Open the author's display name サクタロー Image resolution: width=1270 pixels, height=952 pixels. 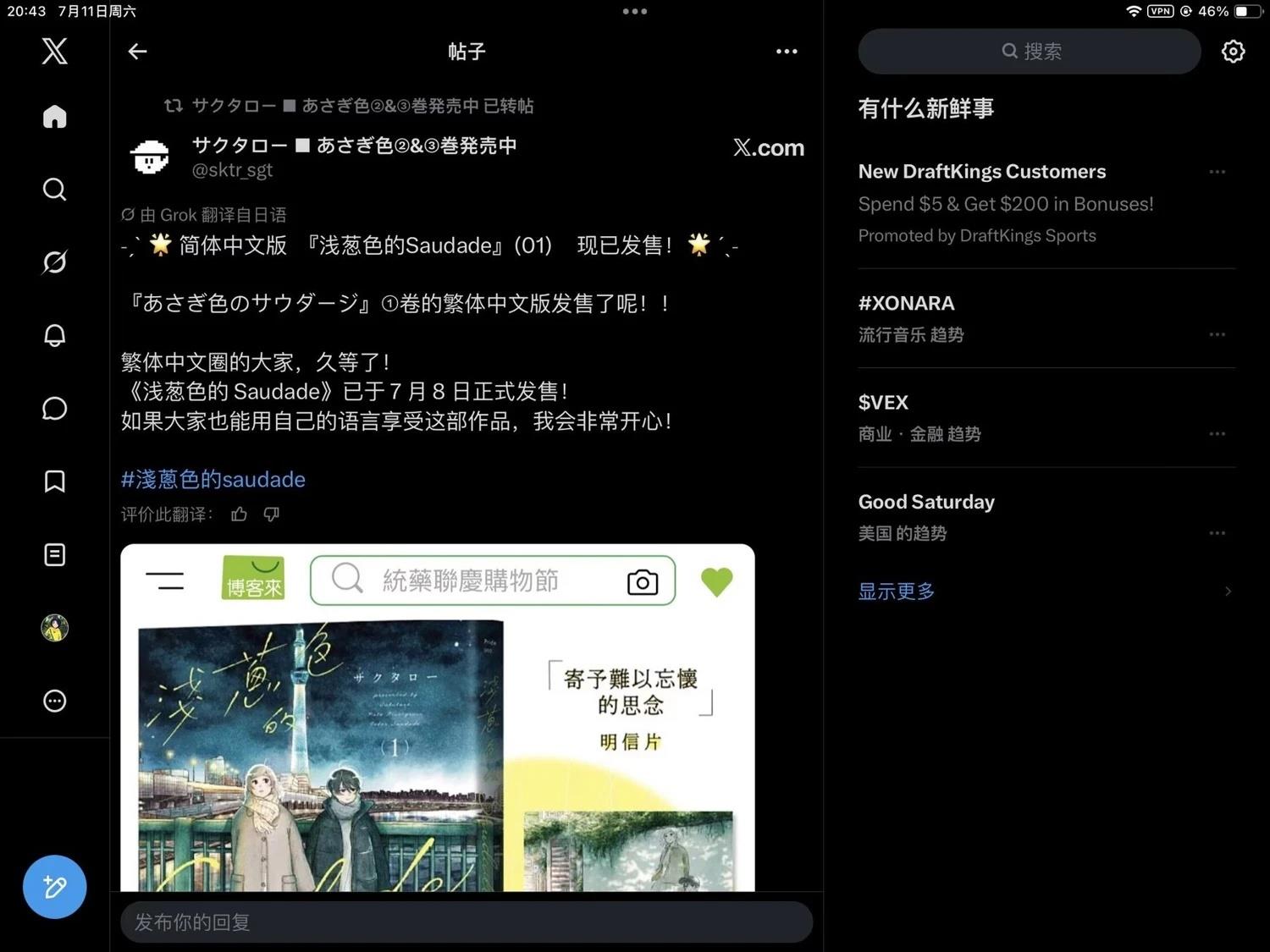pos(355,146)
